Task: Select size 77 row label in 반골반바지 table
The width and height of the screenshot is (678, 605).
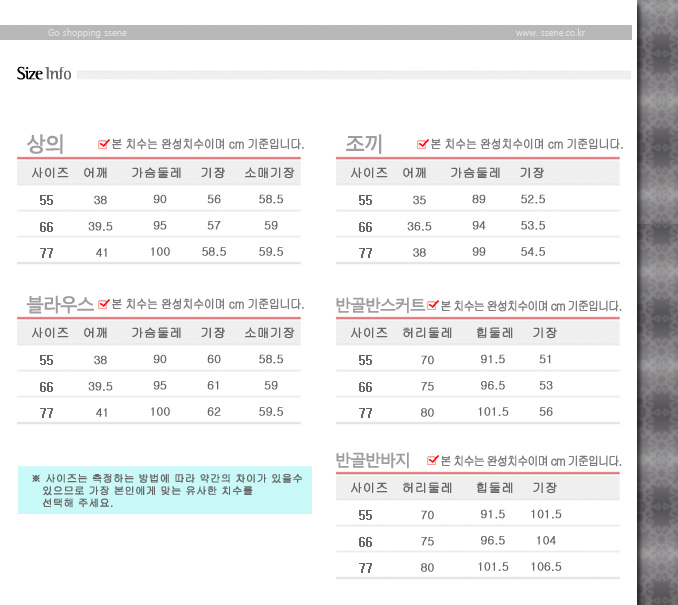Action: coord(365,568)
